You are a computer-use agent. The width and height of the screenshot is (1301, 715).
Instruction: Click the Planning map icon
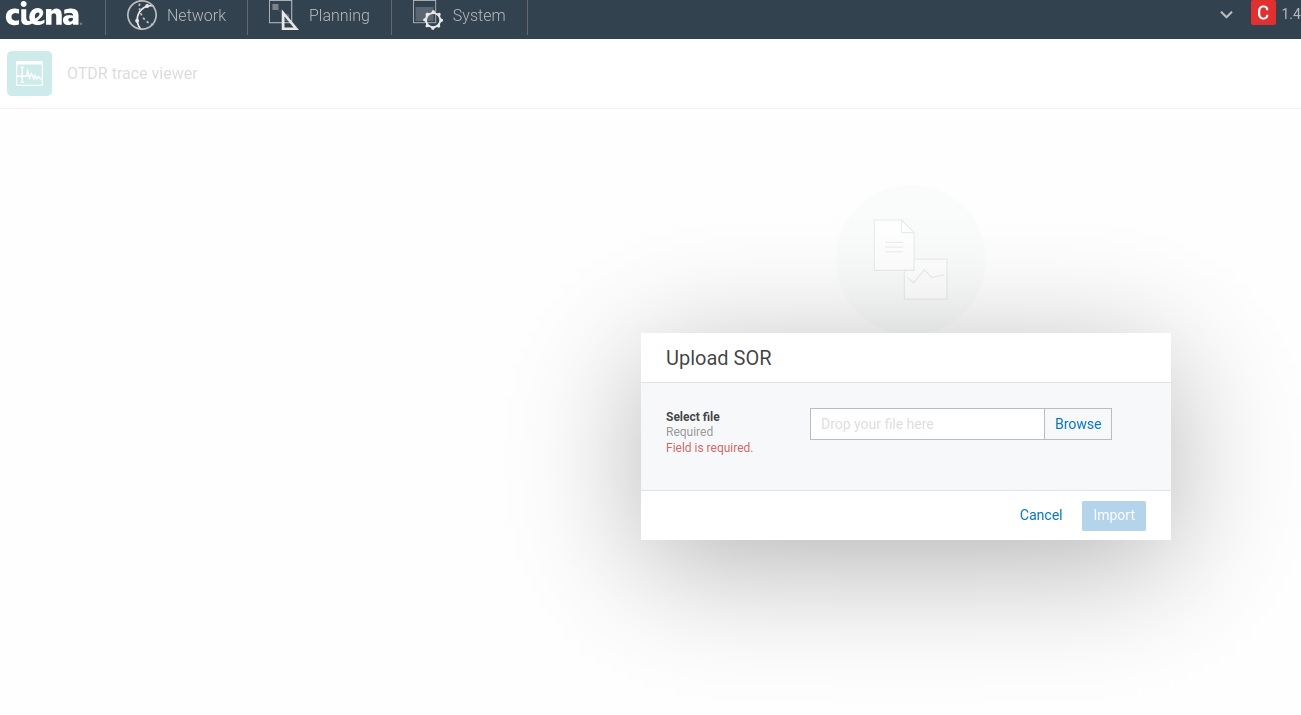tap(282, 15)
